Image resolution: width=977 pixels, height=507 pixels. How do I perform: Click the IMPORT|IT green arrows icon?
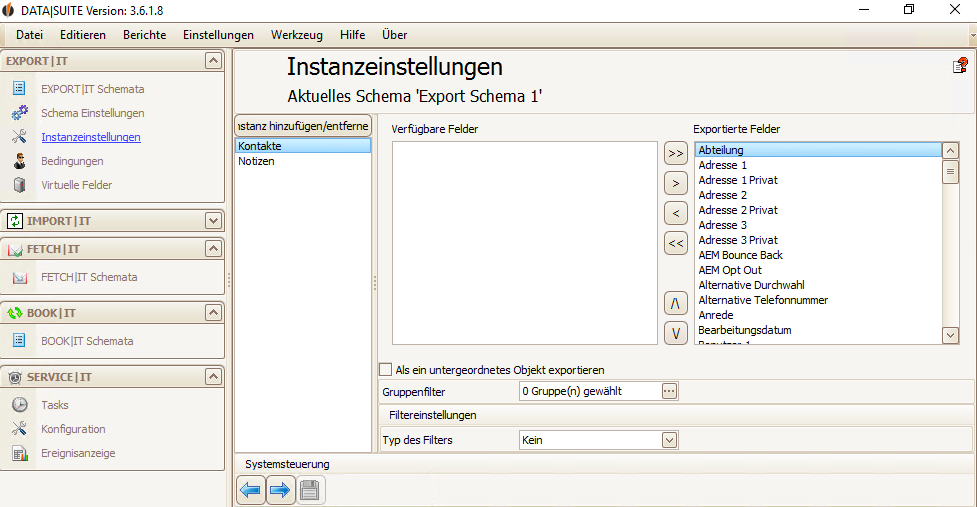tap(15, 220)
